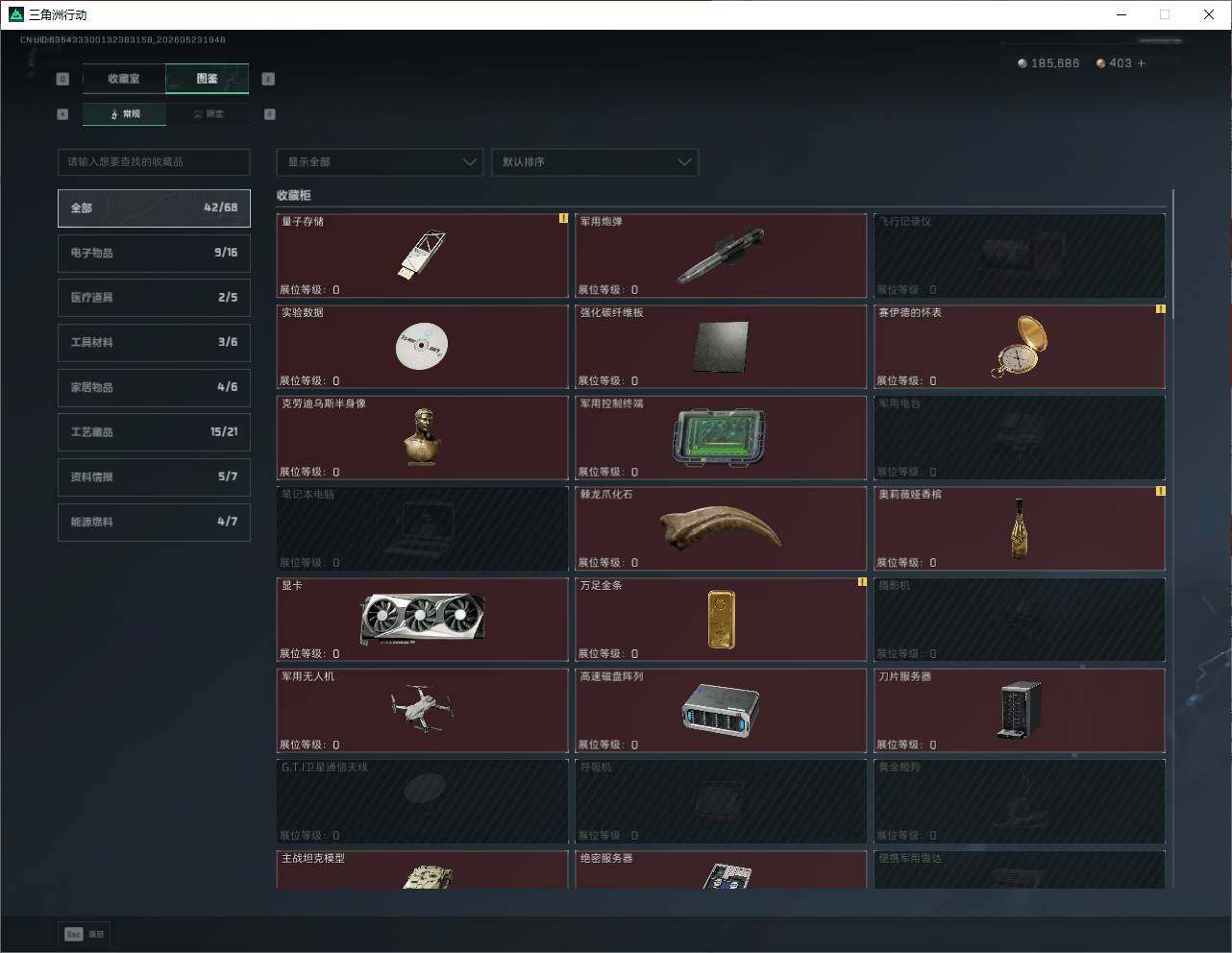Open the locked 飞行记录仪 item

pyautogui.click(x=1020, y=256)
